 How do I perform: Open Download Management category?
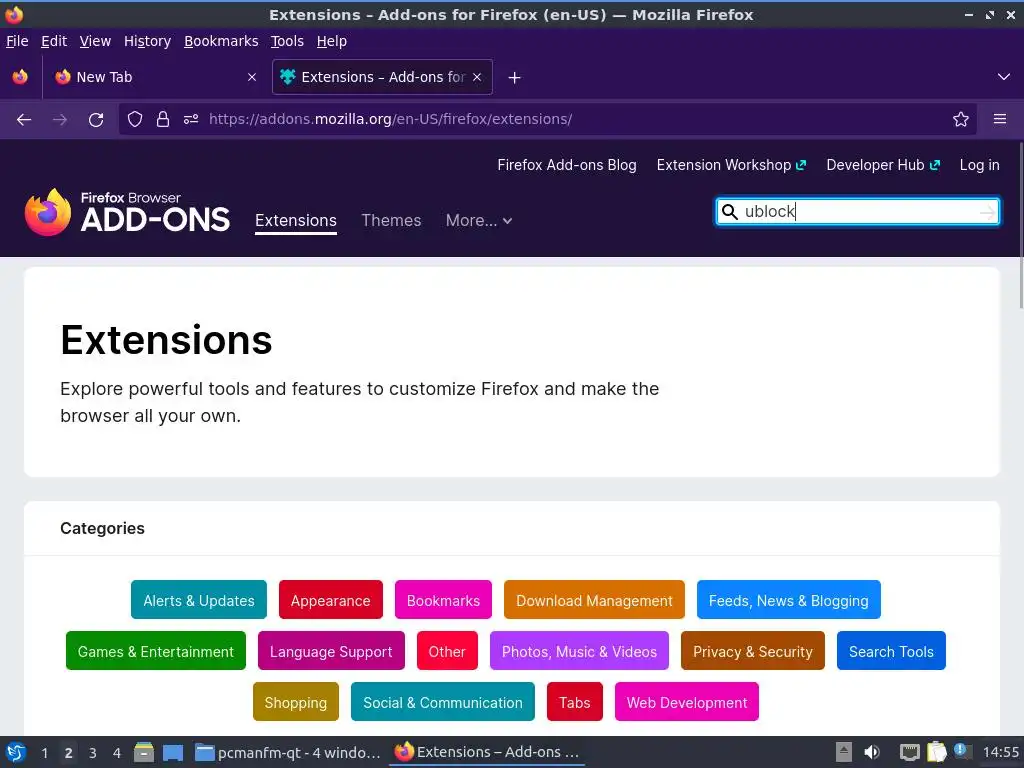point(594,600)
